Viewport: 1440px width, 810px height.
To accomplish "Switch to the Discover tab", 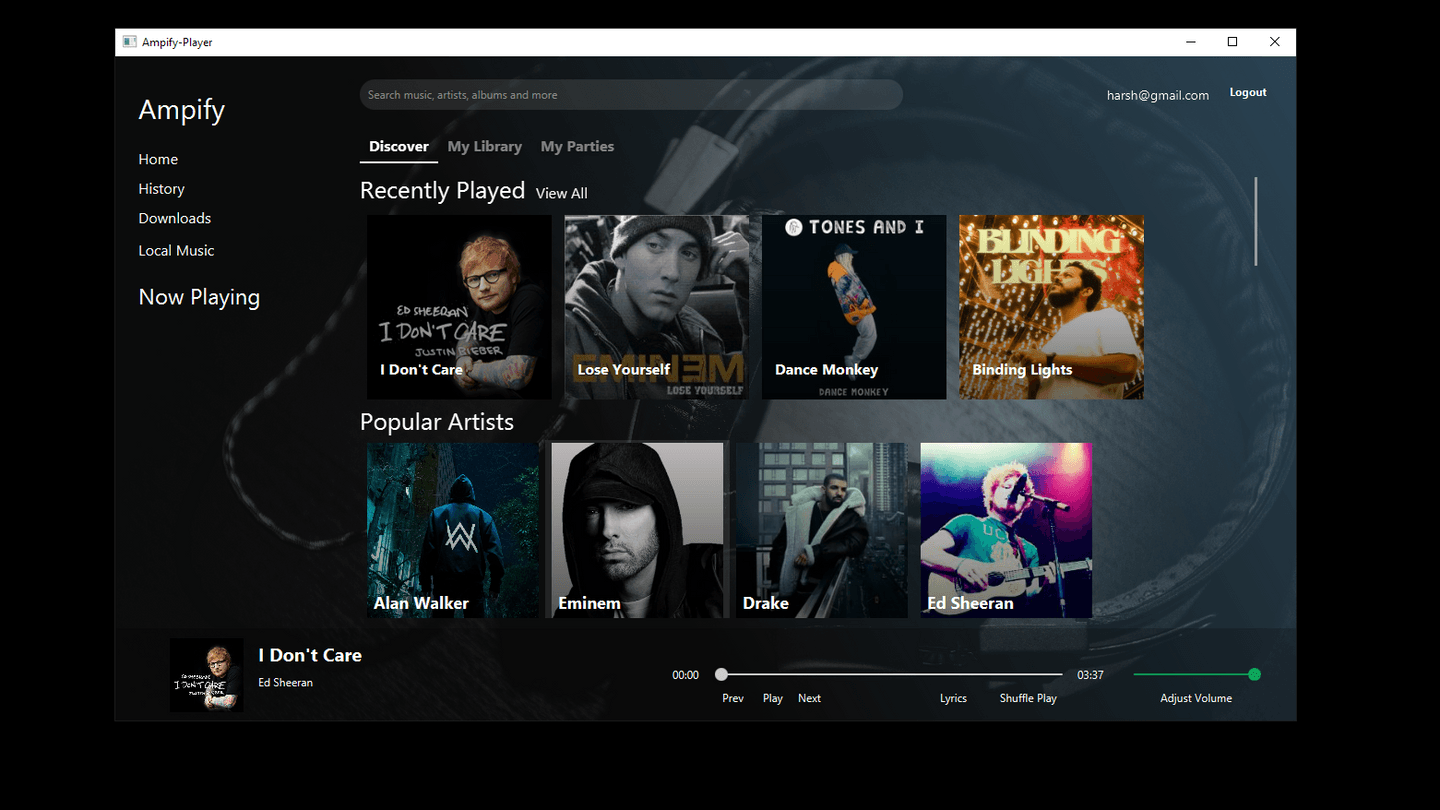I will [399, 147].
